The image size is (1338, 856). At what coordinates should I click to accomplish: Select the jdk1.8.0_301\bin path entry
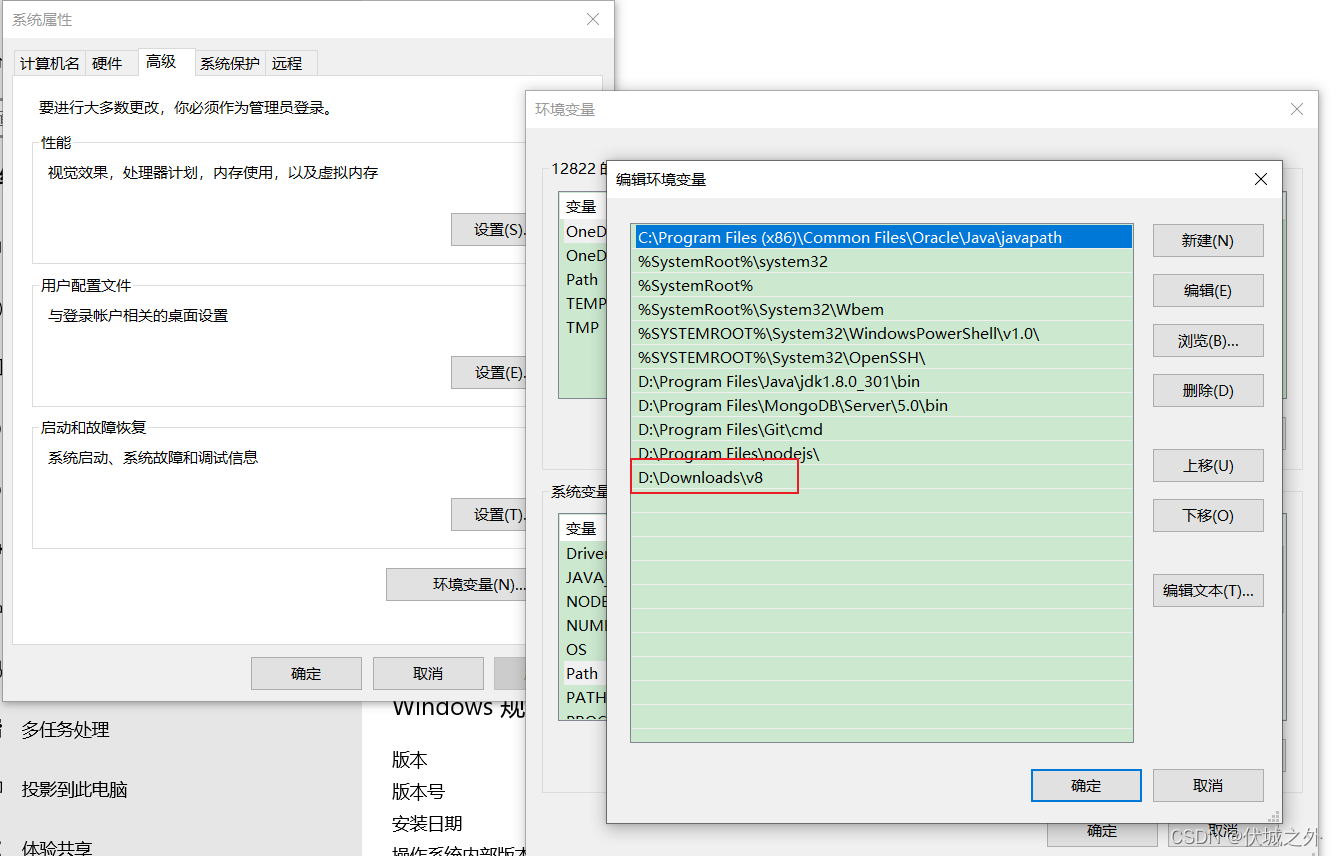tap(884, 382)
